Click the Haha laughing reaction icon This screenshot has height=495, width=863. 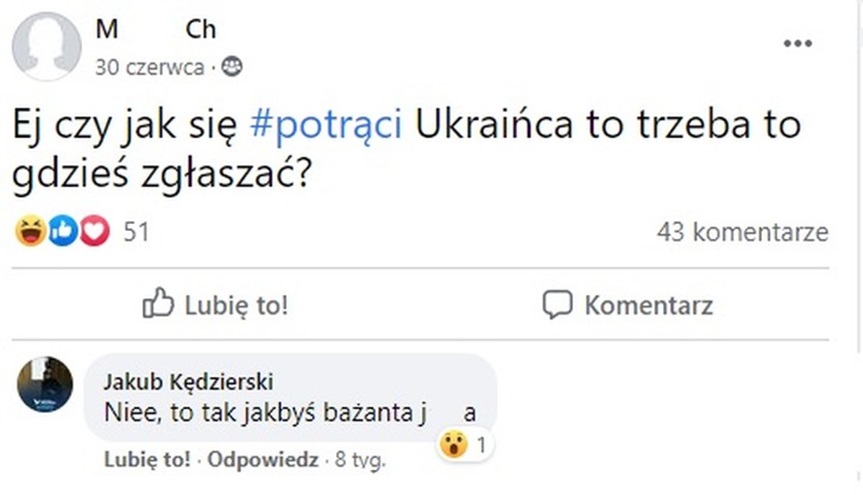(29, 232)
